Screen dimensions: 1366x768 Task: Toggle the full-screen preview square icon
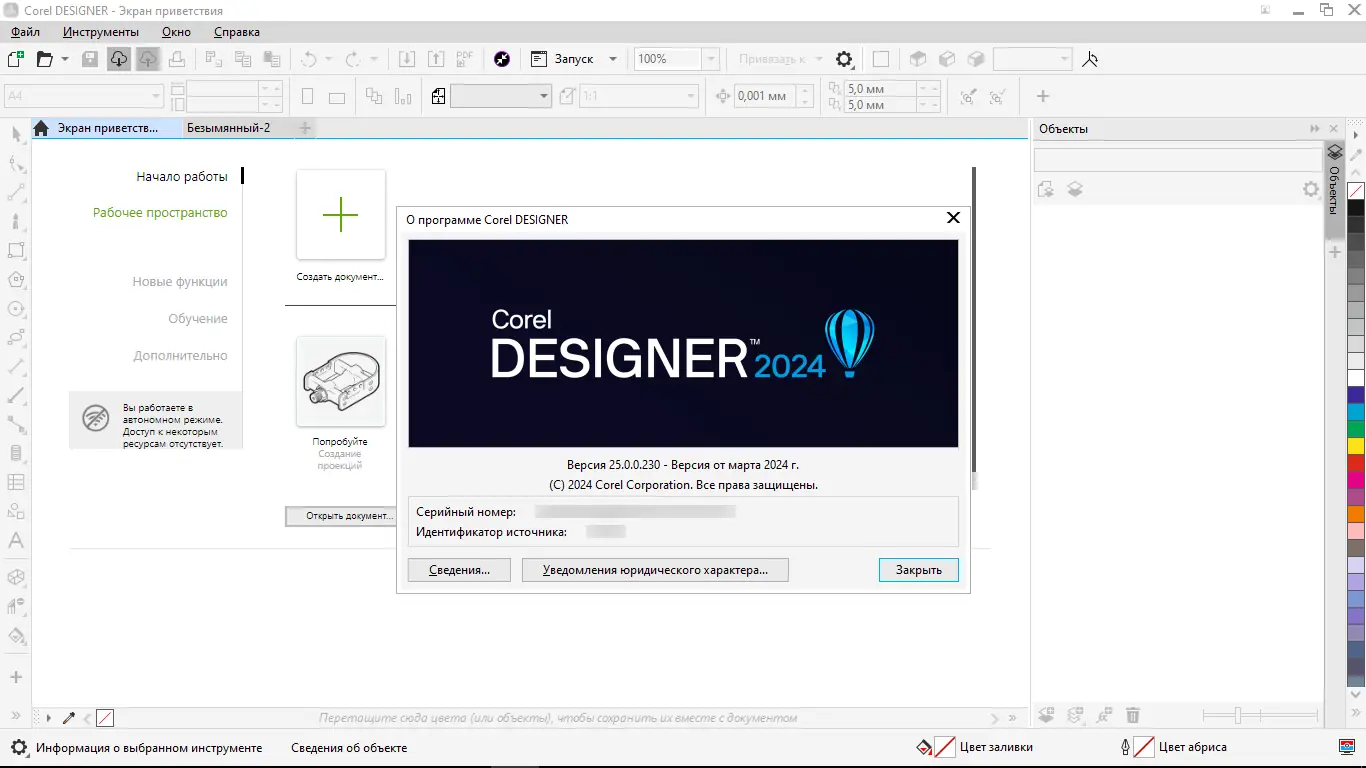881,59
